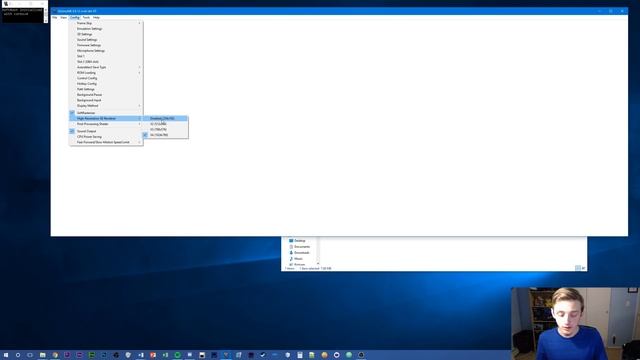Click the console window scrollbar

46,15
